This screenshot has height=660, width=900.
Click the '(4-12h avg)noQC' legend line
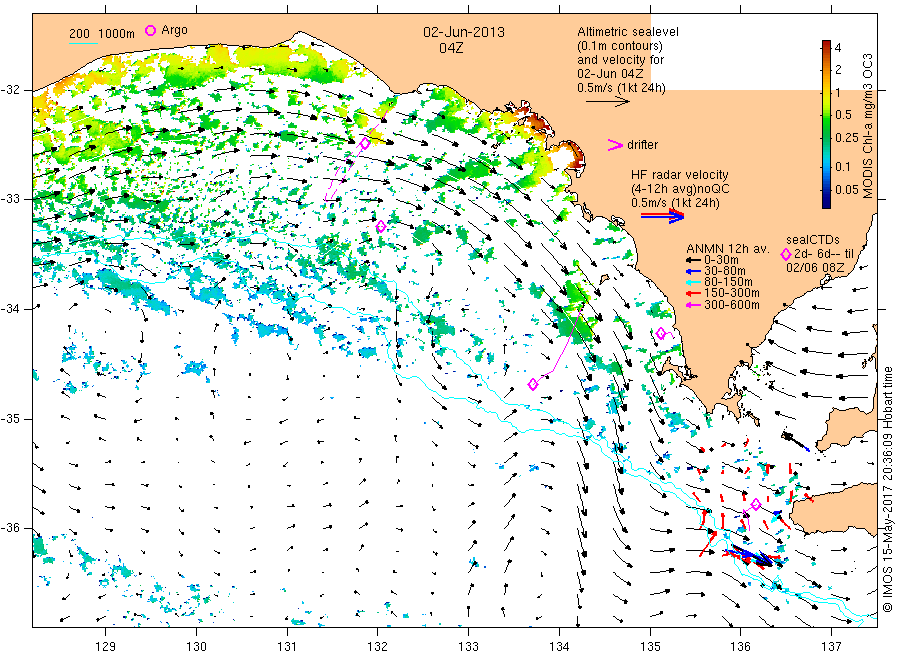(x=680, y=189)
